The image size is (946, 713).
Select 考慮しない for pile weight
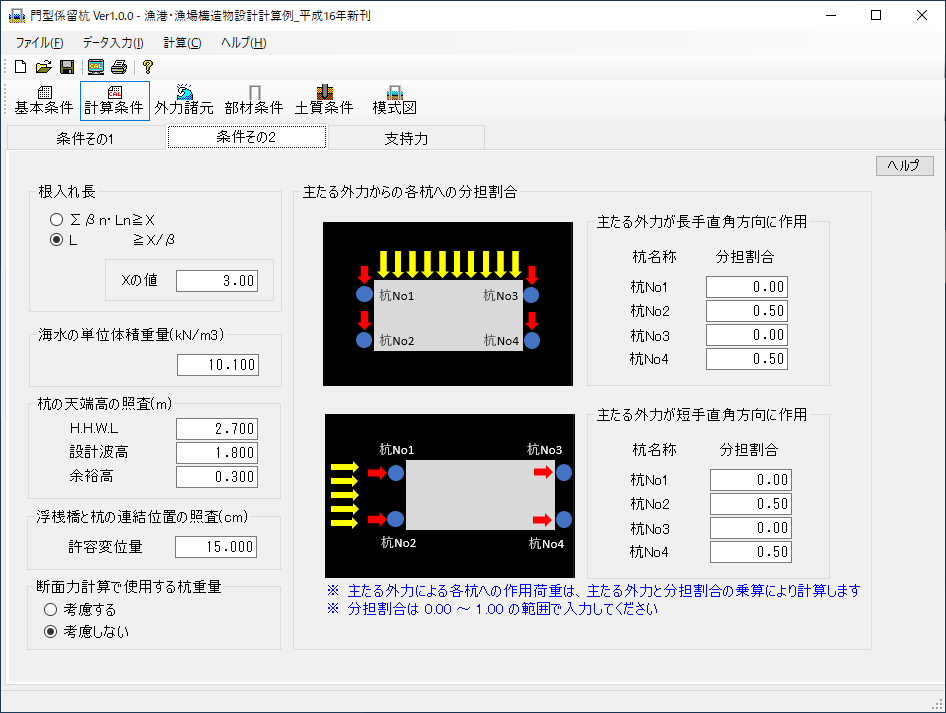tap(51, 632)
